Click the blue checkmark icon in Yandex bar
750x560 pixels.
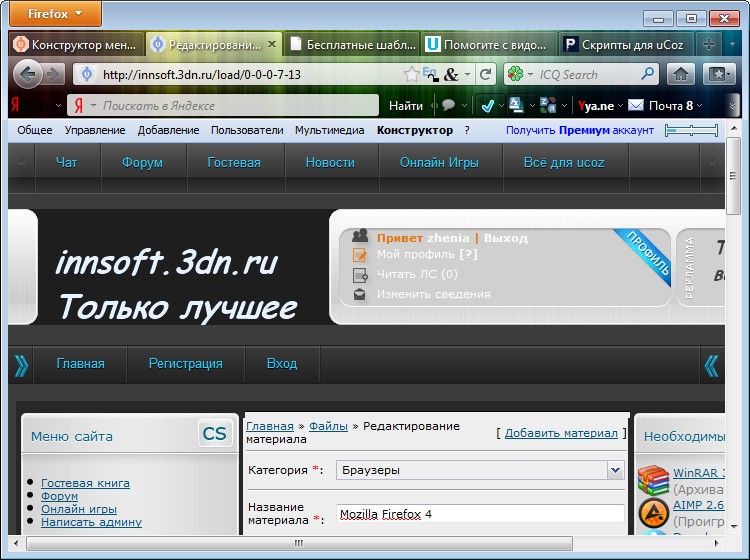click(487, 105)
